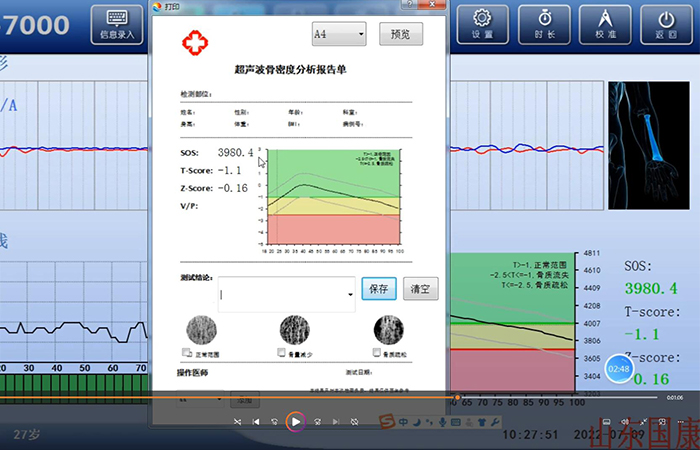
Task: Toggle the moon half-width icon on IME bar
Action: [x=416, y=422]
